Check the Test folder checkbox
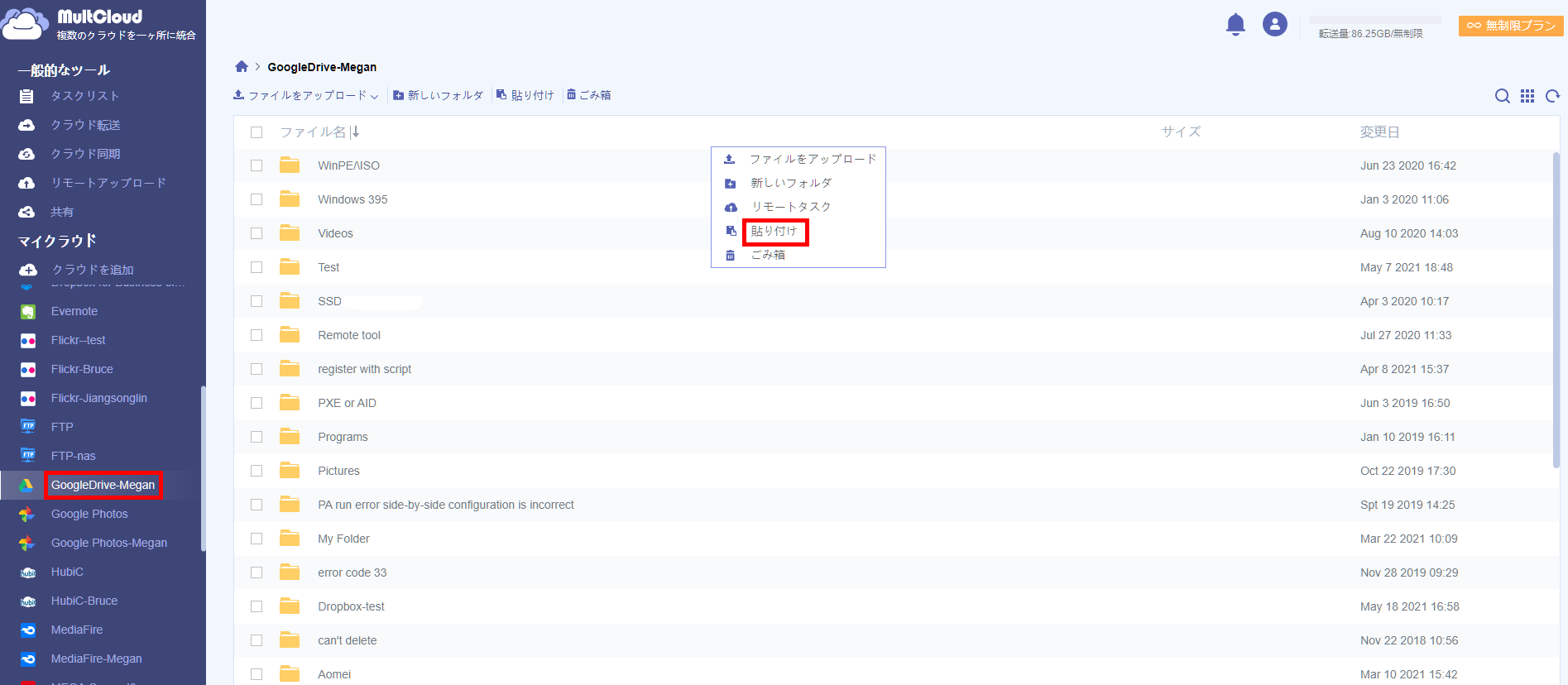This screenshot has width=1568, height=685. point(257,267)
